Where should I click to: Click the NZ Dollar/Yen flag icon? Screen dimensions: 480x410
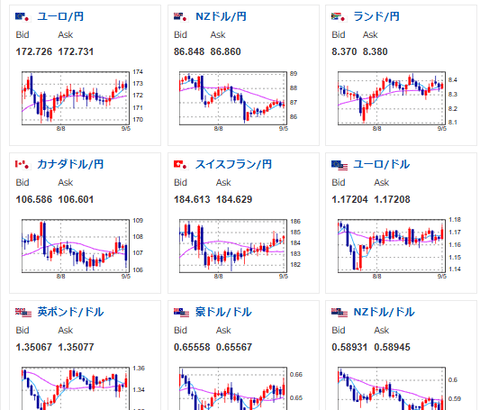pyautogui.click(x=181, y=17)
